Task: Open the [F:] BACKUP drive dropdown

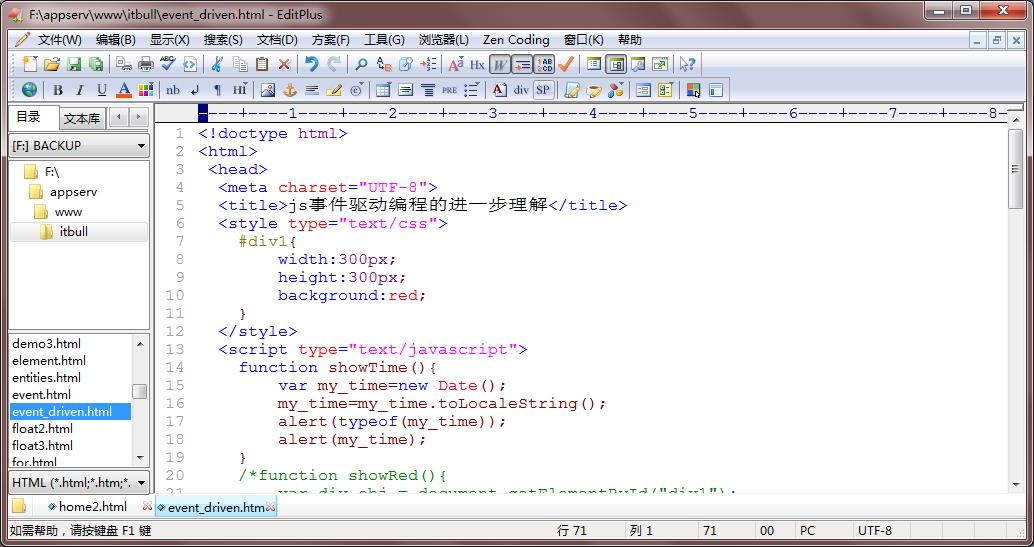Action: (x=79, y=146)
